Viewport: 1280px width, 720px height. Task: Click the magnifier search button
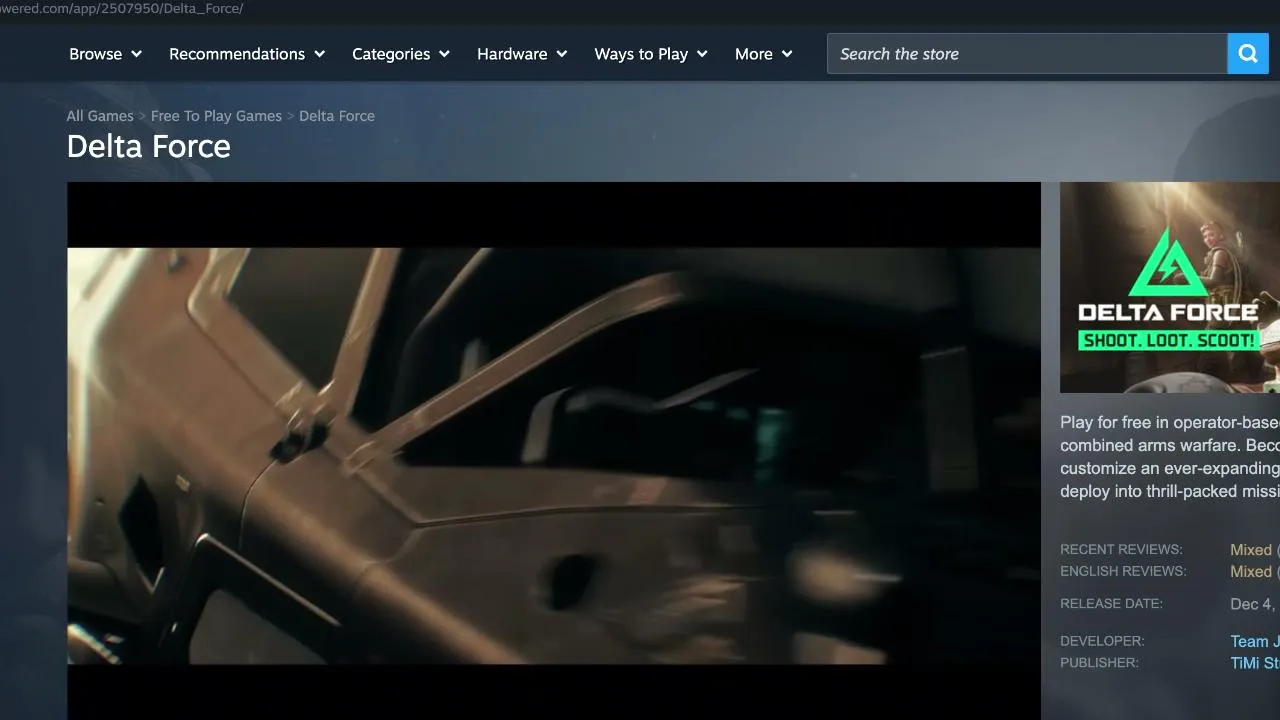tap(1248, 54)
